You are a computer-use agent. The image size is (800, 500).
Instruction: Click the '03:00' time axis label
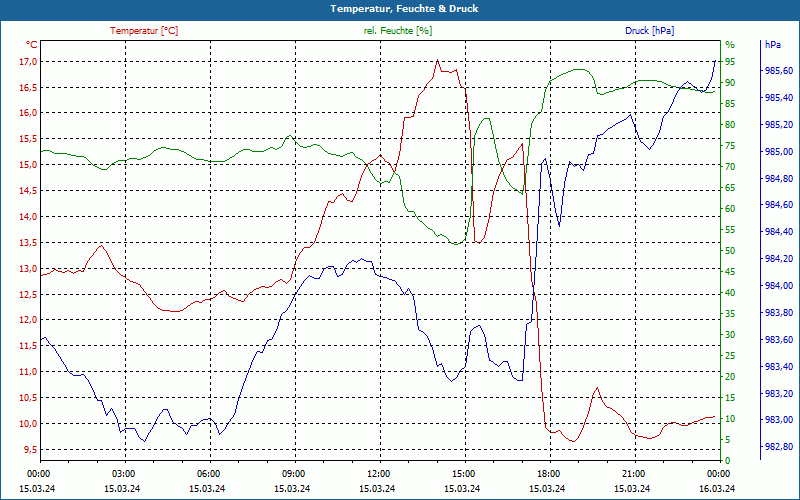click(x=122, y=473)
